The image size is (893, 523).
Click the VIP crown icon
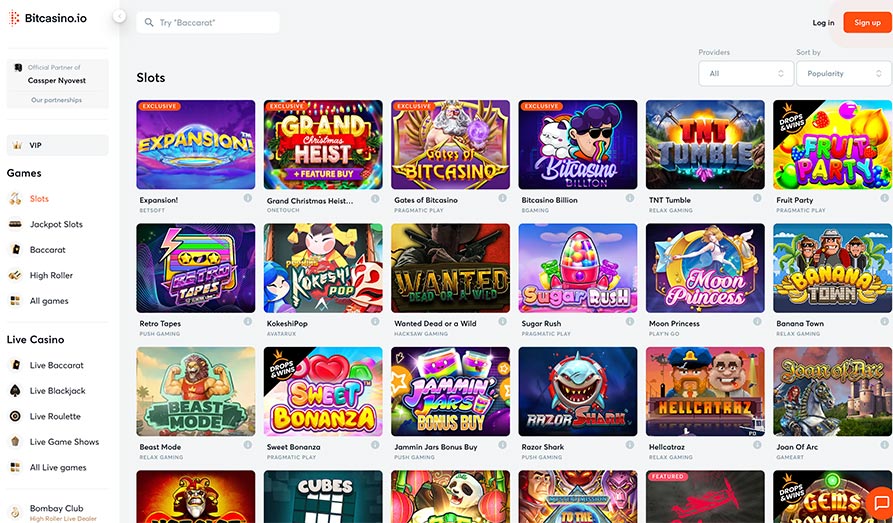pyautogui.click(x=17, y=145)
